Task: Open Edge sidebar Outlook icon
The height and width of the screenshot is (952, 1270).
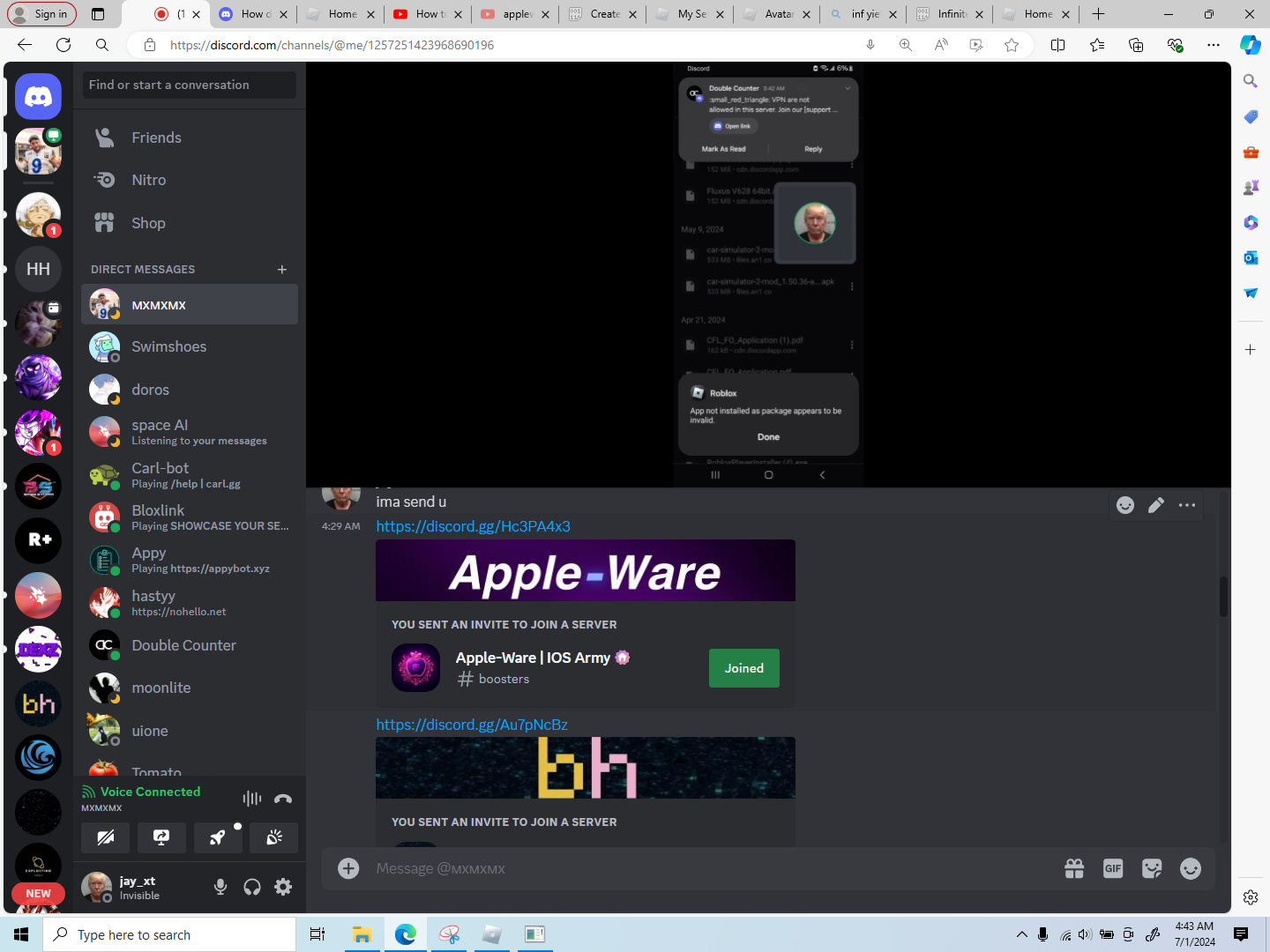Action: [1251, 257]
